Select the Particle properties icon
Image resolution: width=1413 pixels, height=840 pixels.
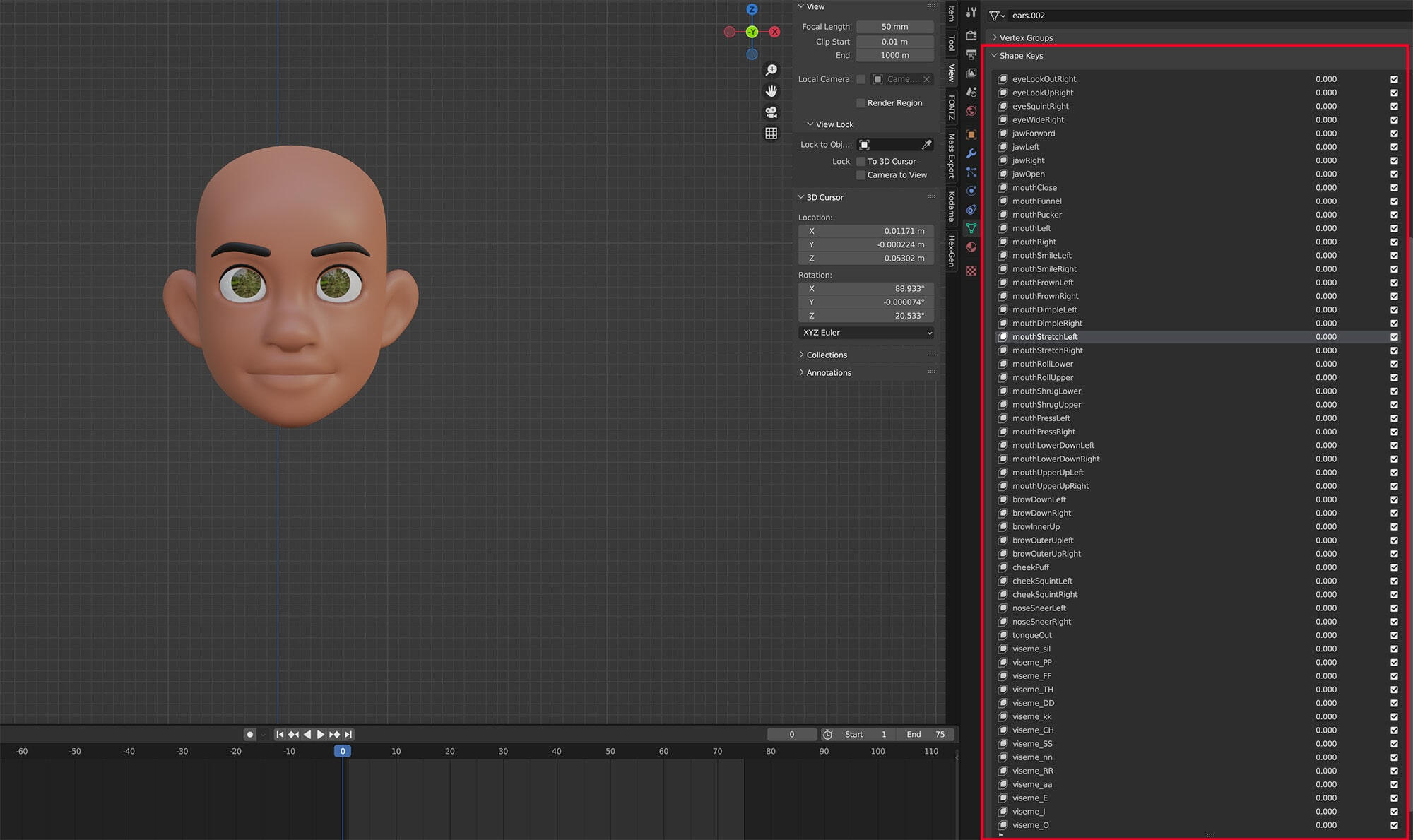click(971, 172)
